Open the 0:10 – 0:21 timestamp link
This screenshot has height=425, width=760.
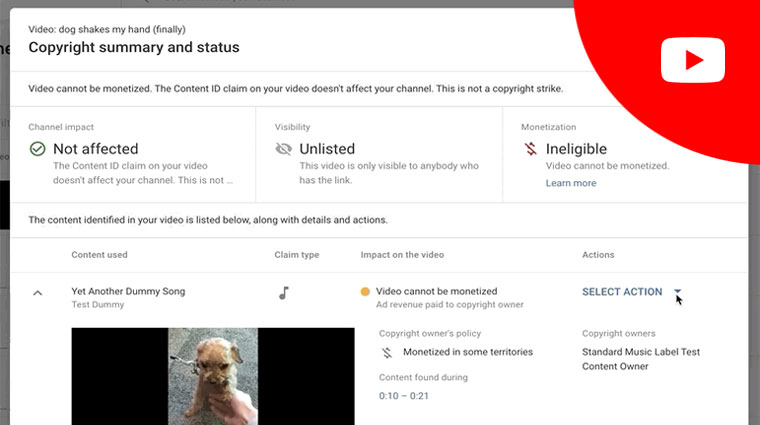(403, 396)
